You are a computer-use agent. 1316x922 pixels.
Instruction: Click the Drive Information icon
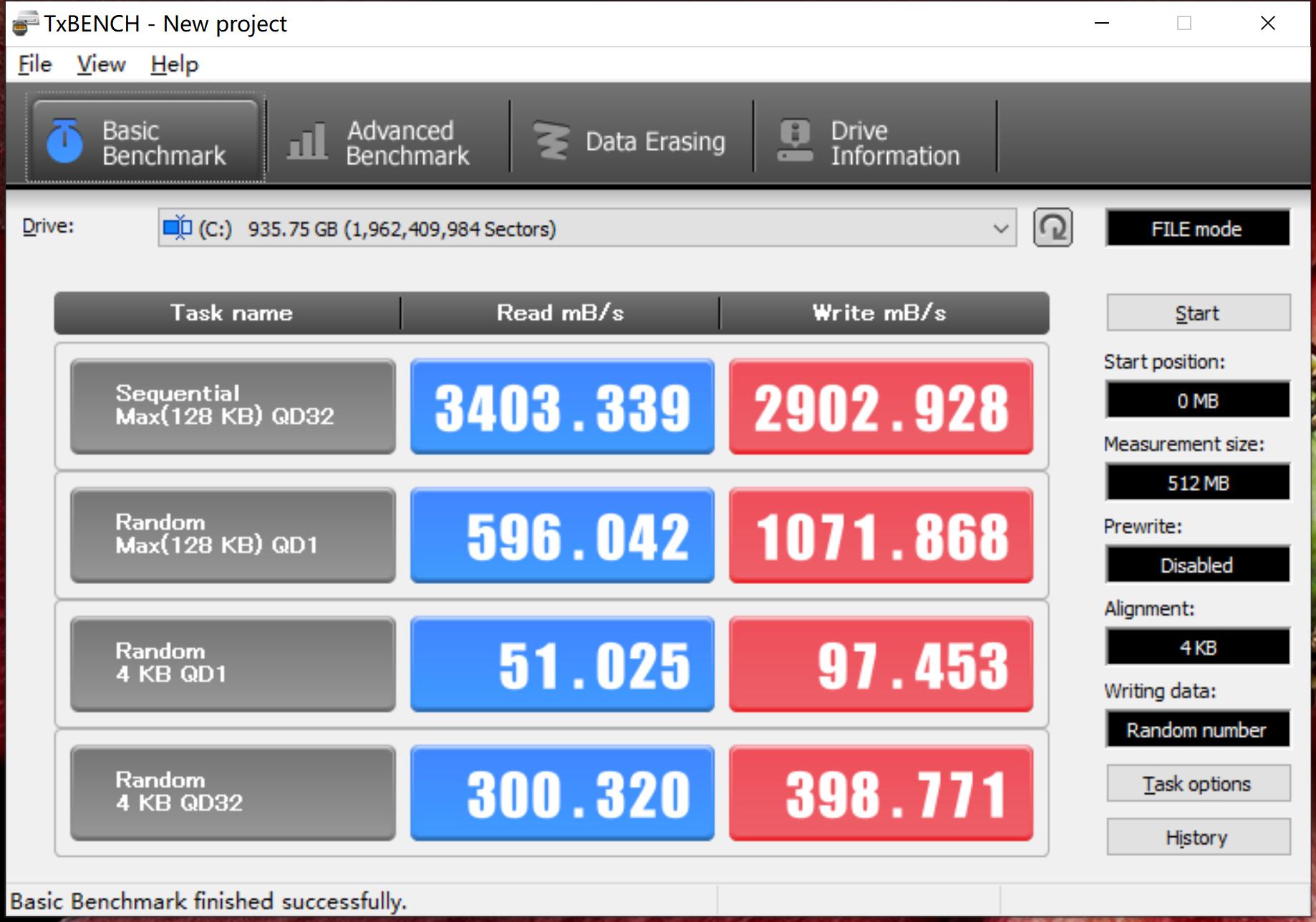pos(795,141)
